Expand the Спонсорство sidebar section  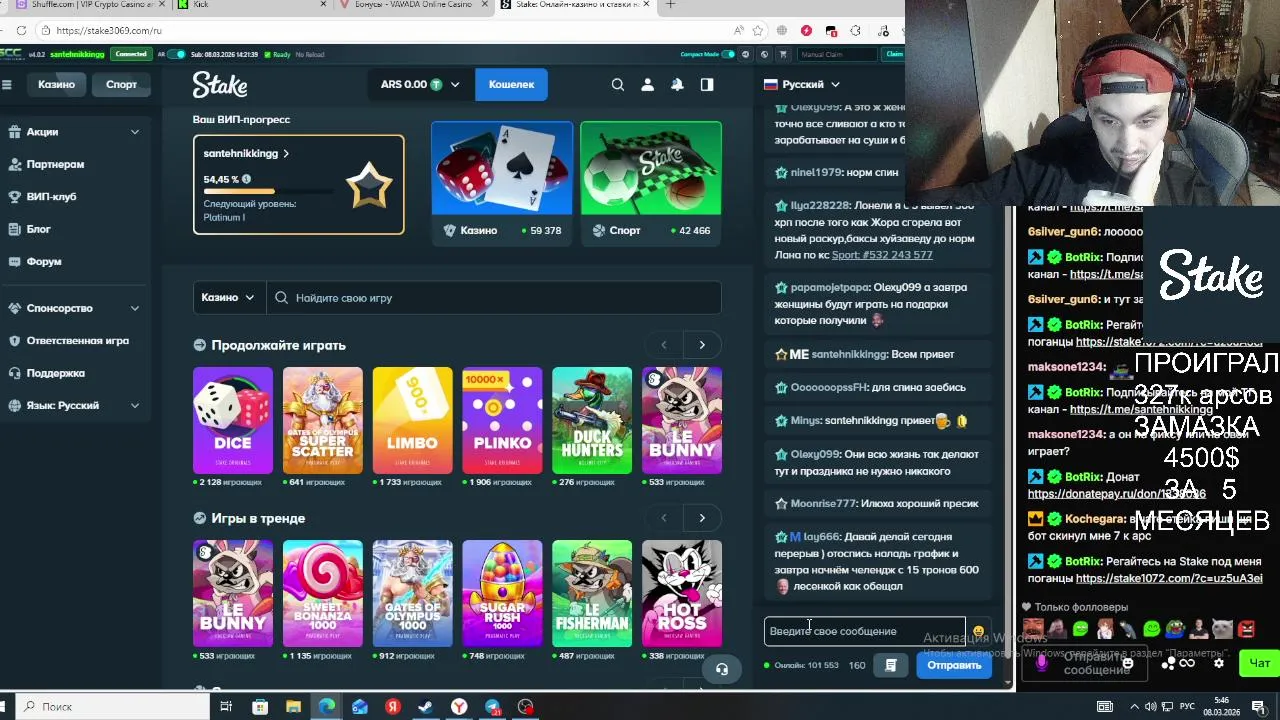[x=134, y=308]
